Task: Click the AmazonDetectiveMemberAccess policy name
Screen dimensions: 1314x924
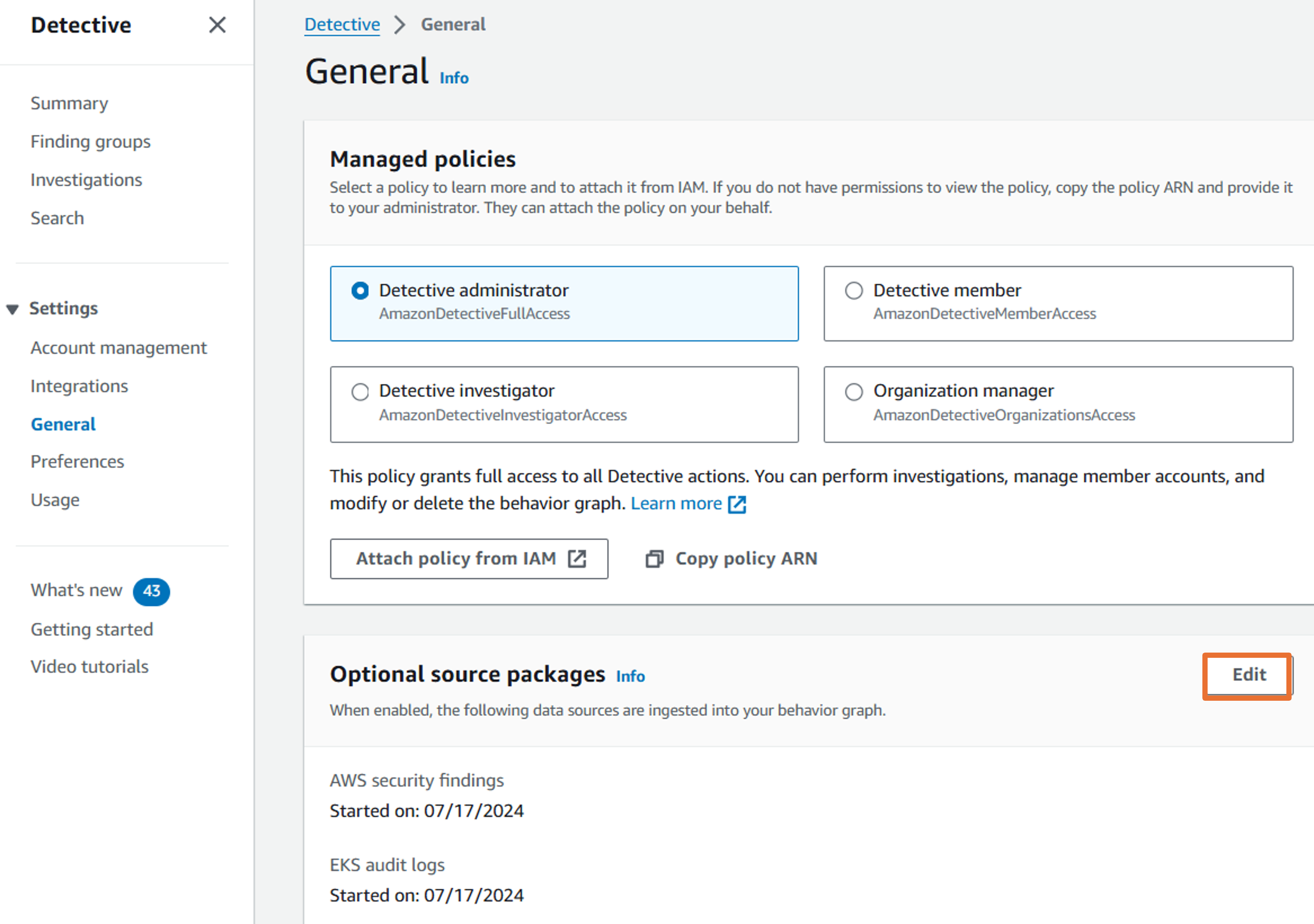Action: (x=984, y=314)
